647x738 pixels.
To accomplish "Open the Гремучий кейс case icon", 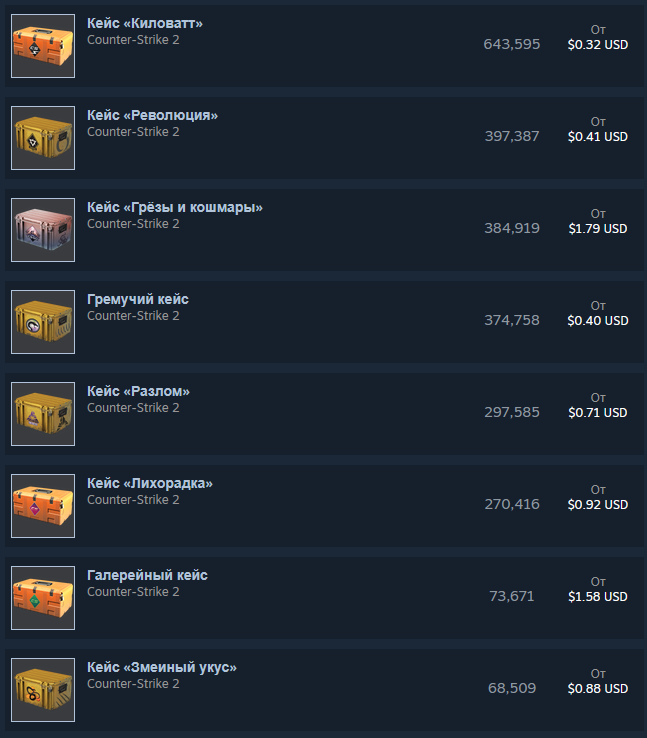I will click(43, 322).
